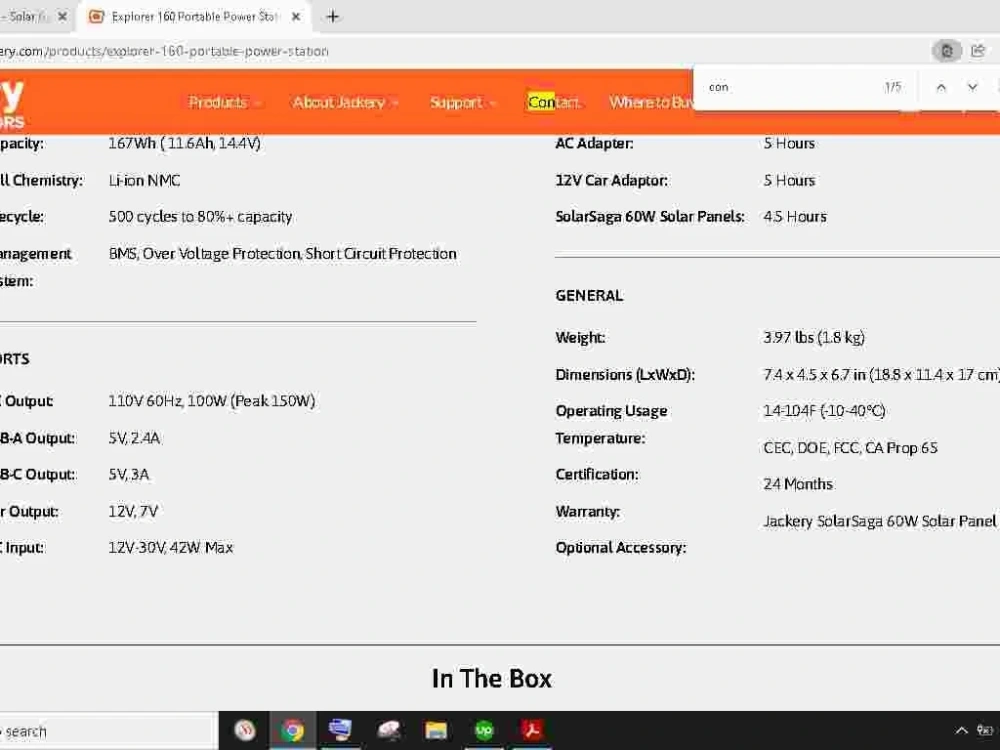Click 'Jackery SolarSaga 60W Solar Panel' accessory text
Screen dimensions: 1000x750
879,522
